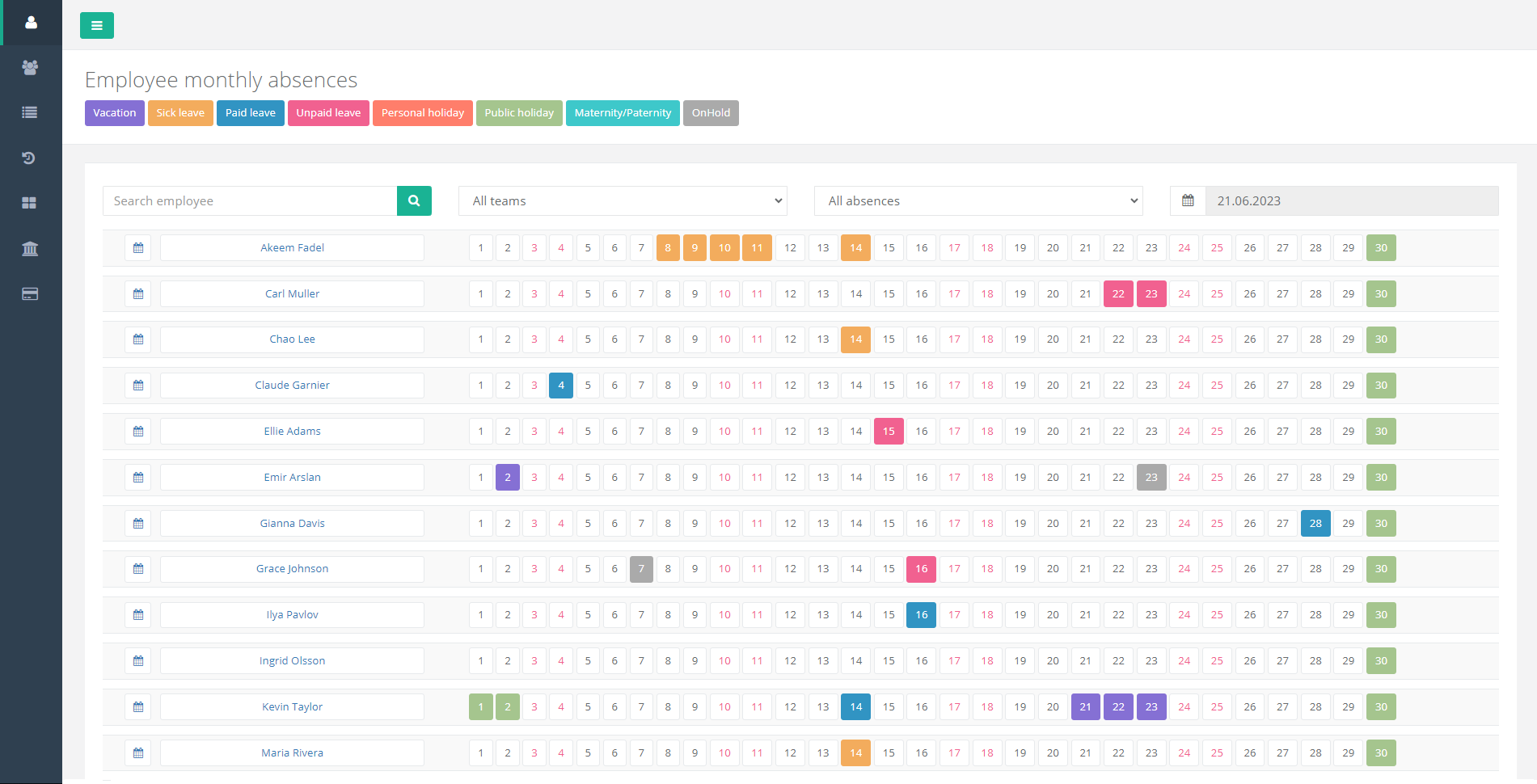Viewport: 1537px width, 784px height.
Task: Open the user profile section in the sidebar
Action: tap(31, 23)
